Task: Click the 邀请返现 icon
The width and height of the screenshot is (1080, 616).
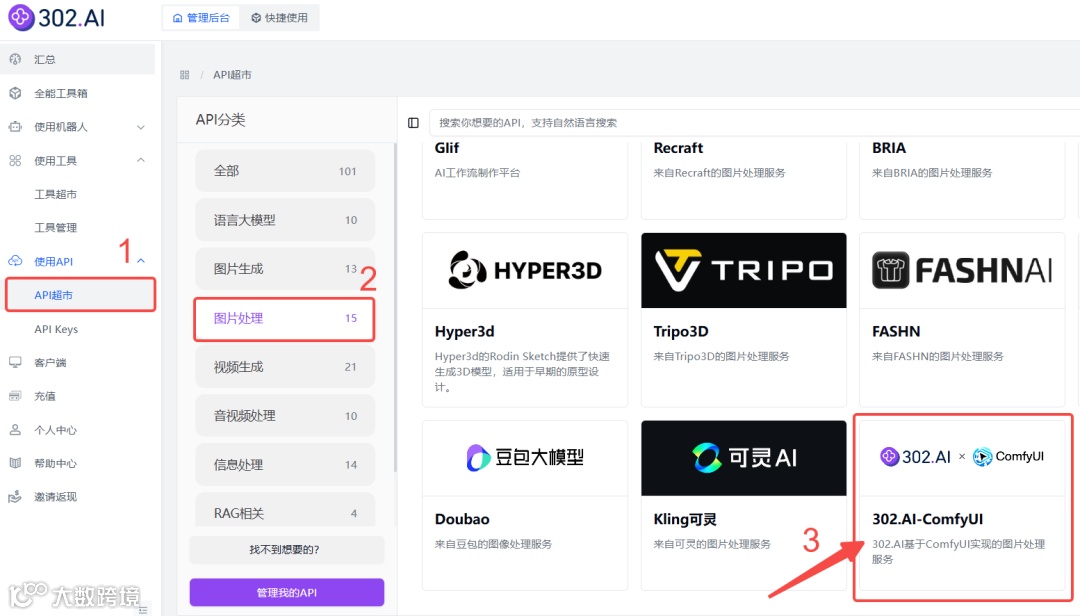Action: (15, 497)
